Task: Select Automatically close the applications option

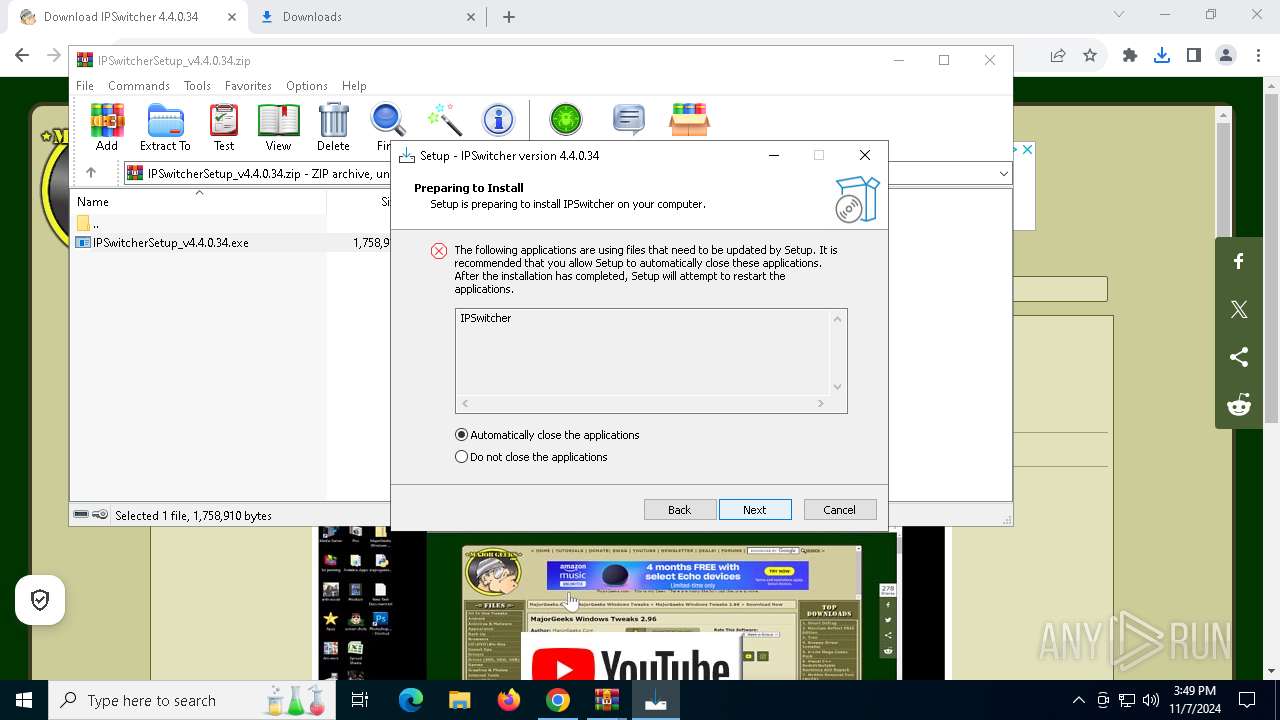Action: 547,435
